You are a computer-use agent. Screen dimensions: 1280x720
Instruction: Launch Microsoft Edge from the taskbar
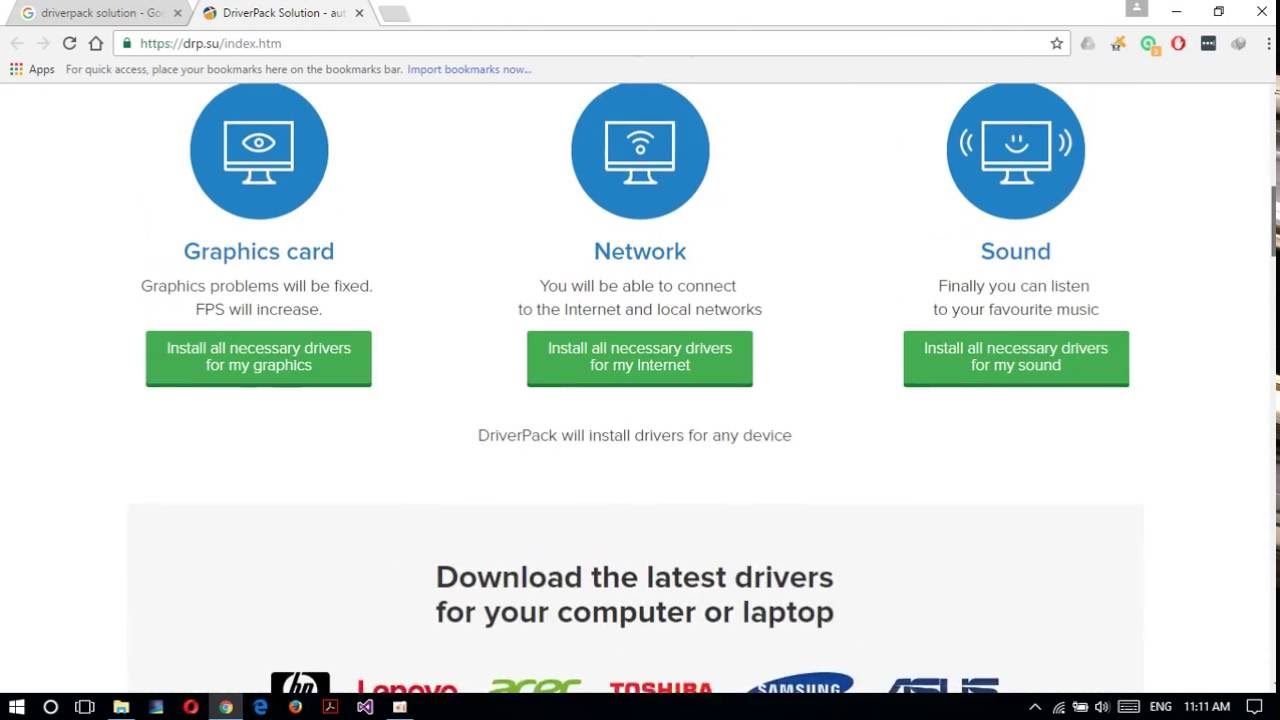pos(260,706)
